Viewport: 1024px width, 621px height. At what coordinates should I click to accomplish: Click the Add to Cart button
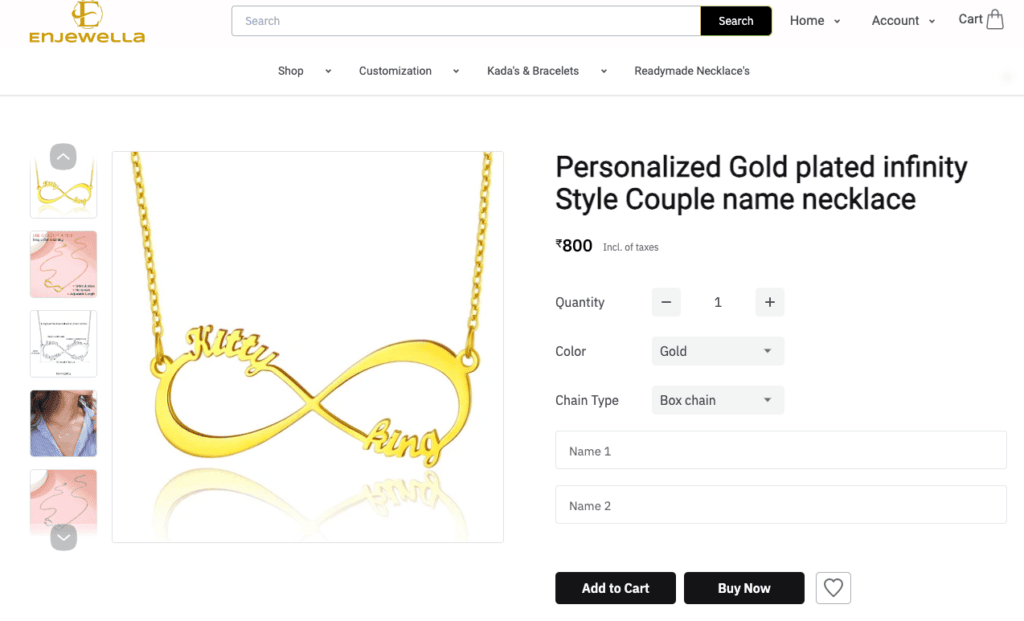pos(615,588)
